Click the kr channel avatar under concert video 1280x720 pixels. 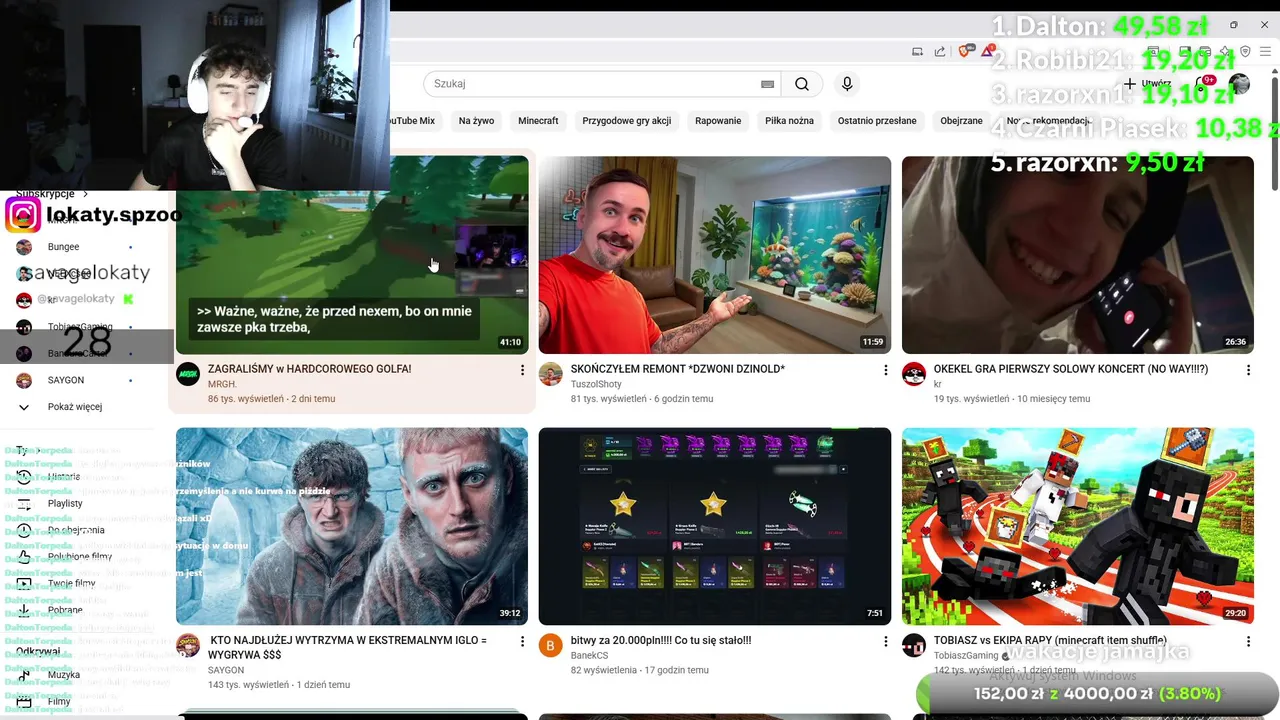(x=914, y=374)
